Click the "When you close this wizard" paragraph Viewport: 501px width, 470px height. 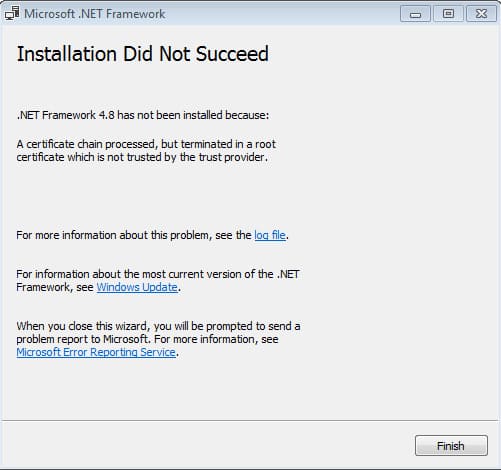[158, 339]
